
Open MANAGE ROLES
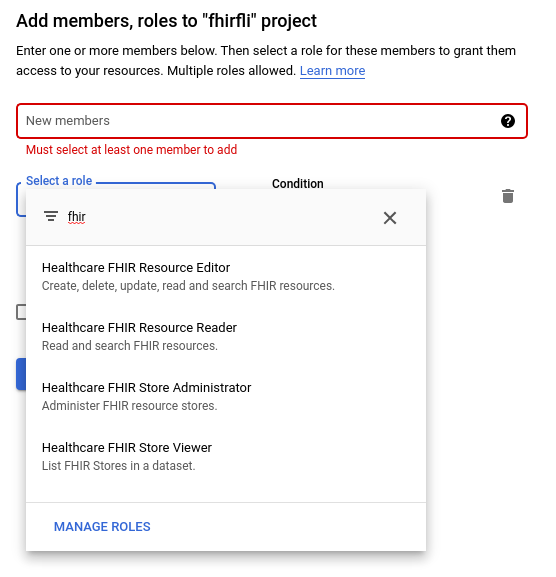(102, 527)
